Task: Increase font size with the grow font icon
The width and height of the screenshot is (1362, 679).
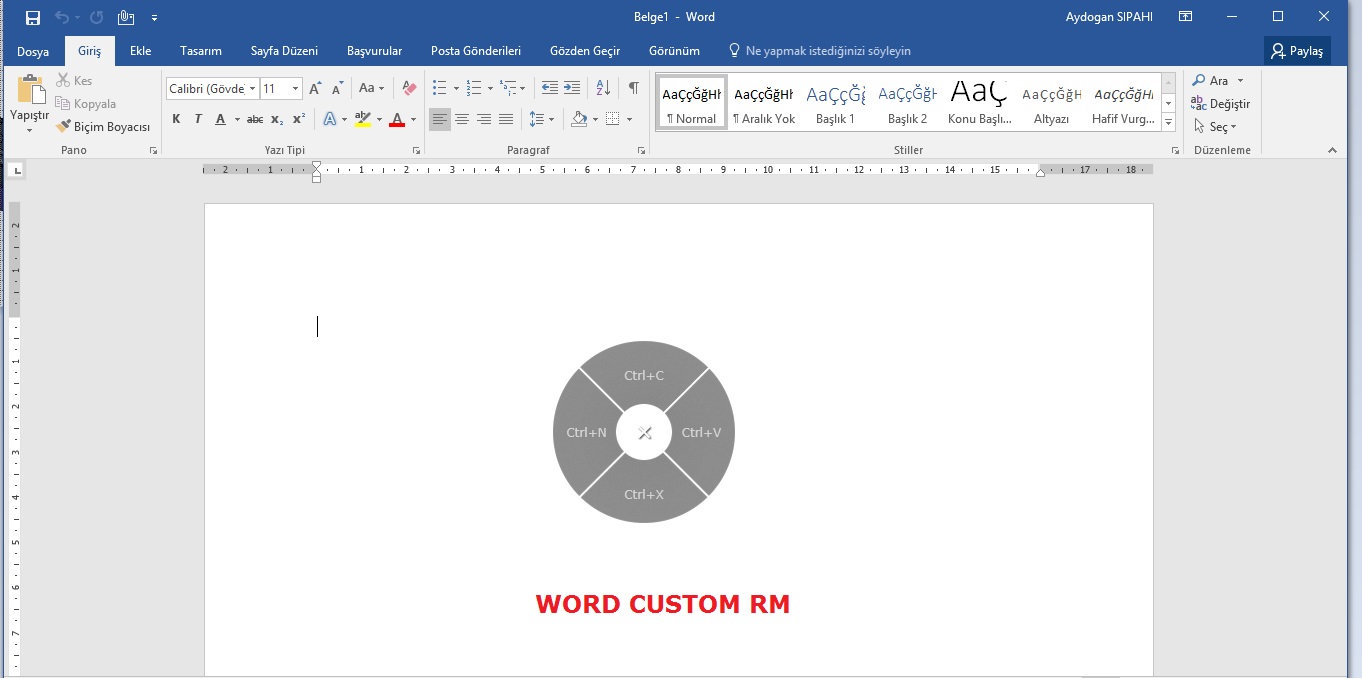Action: 316,88
